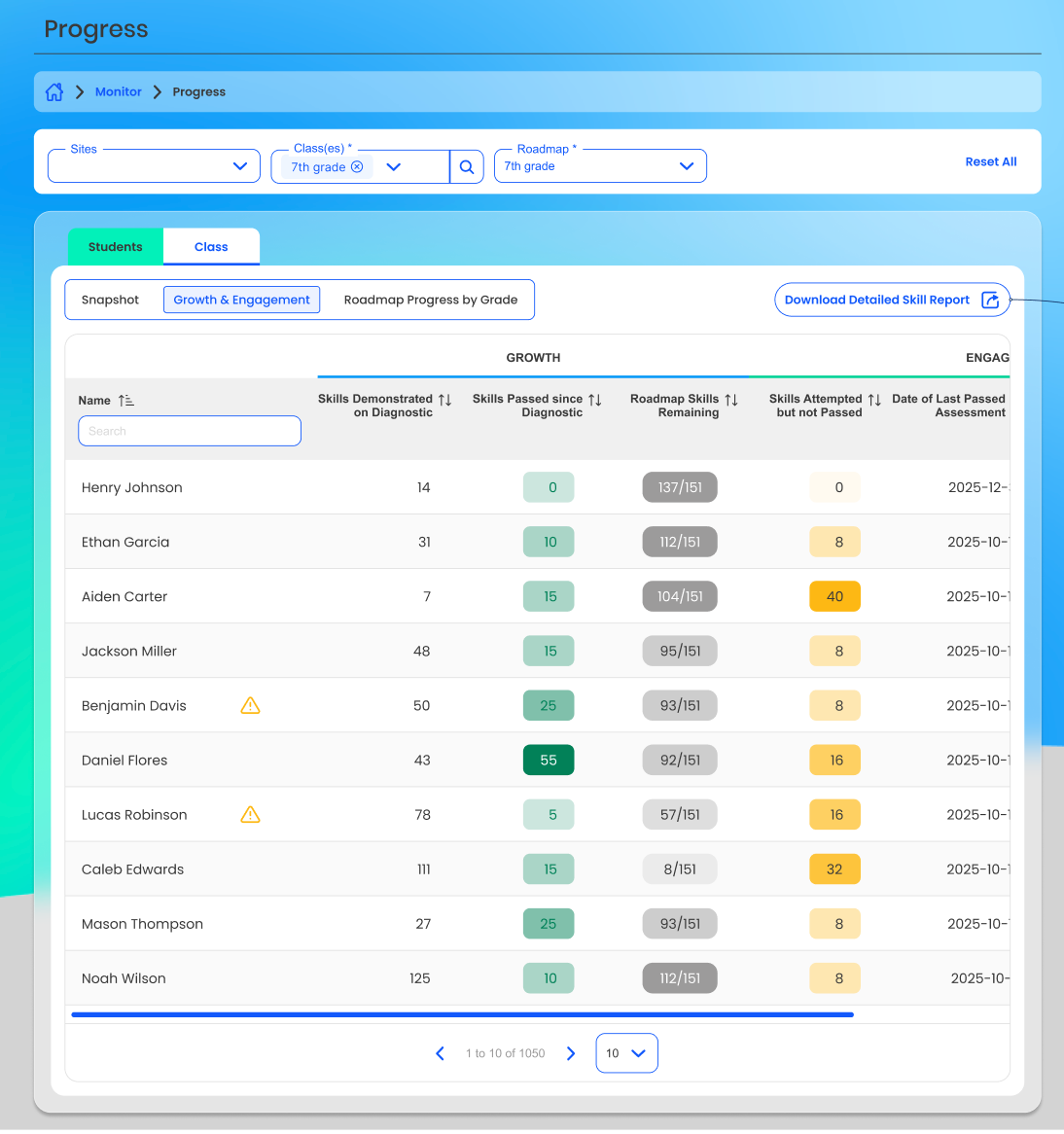Click the GROWTH section header
Image resolution: width=1064 pixels, height=1134 pixels.
(x=533, y=357)
